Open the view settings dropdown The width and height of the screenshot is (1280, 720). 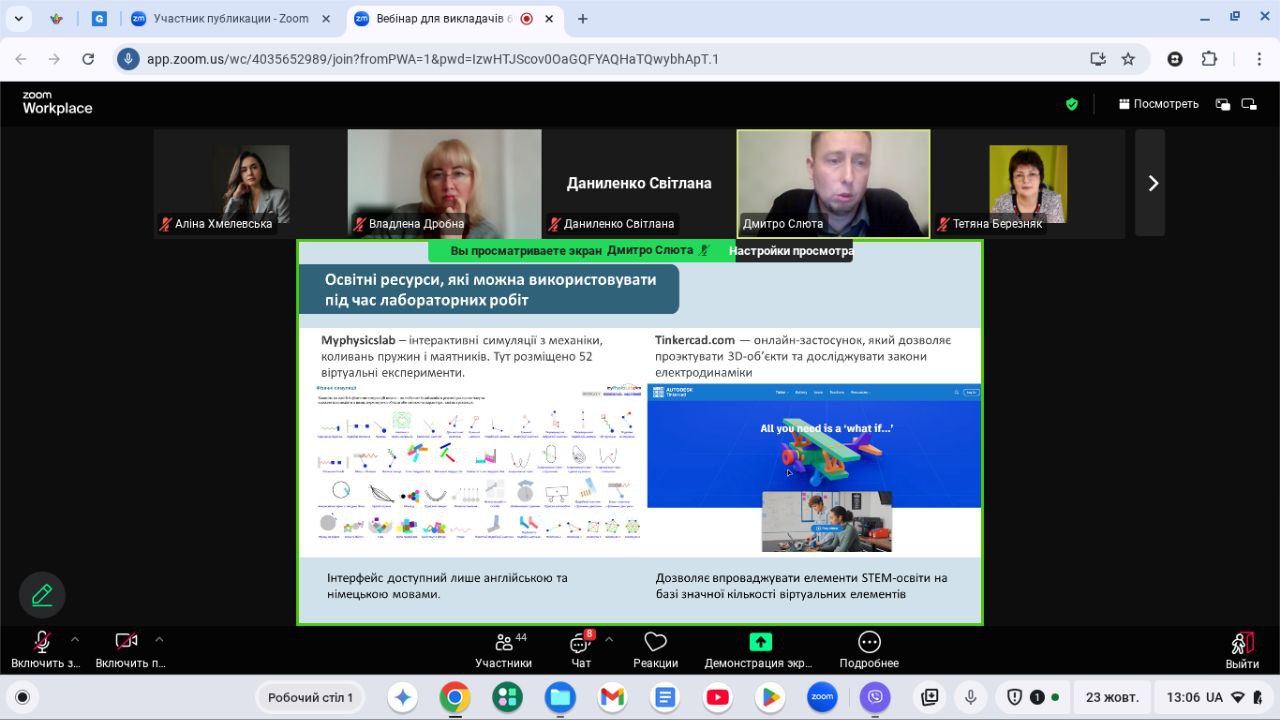pyautogui.click(x=790, y=251)
